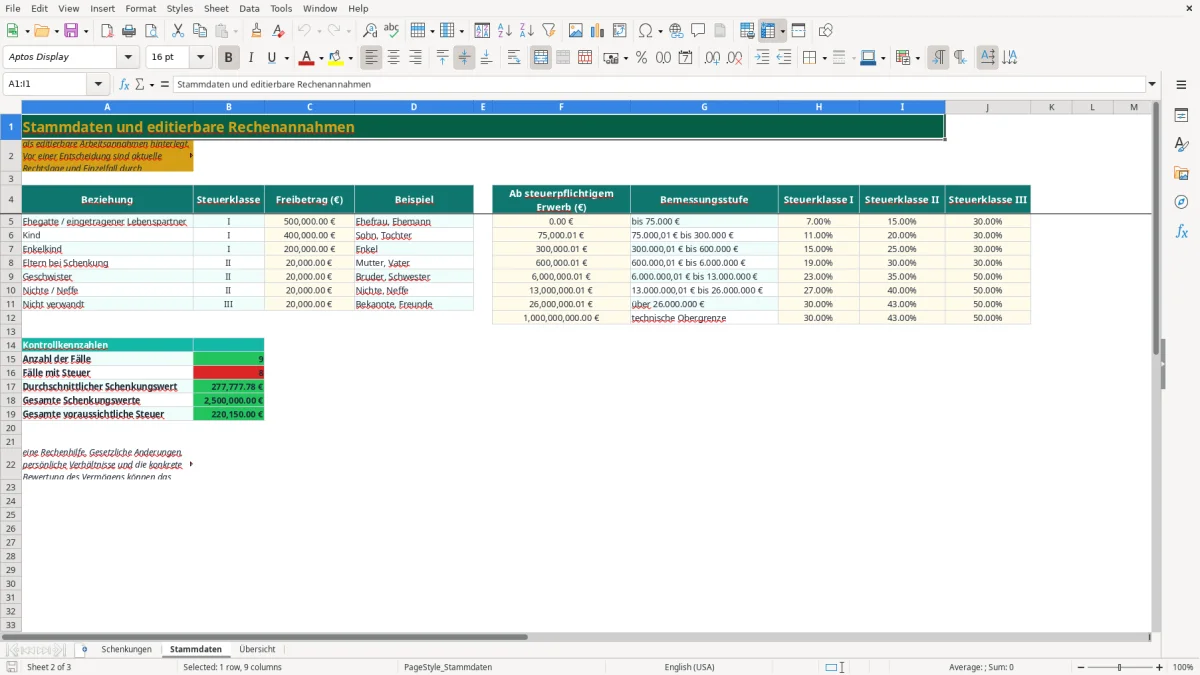The height and width of the screenshot is (675, 1200).
Task: Insert a comment
Action: point(698,31)
